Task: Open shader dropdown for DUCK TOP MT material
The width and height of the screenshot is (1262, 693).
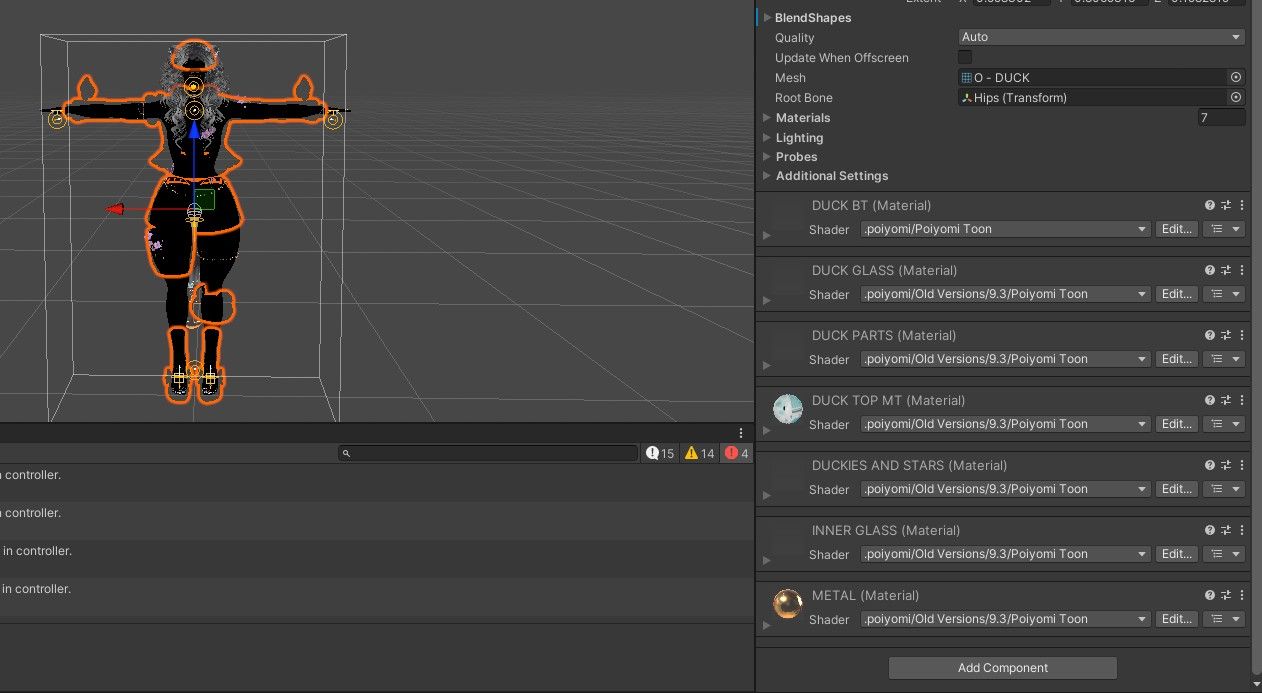Action: point(1005,424)
